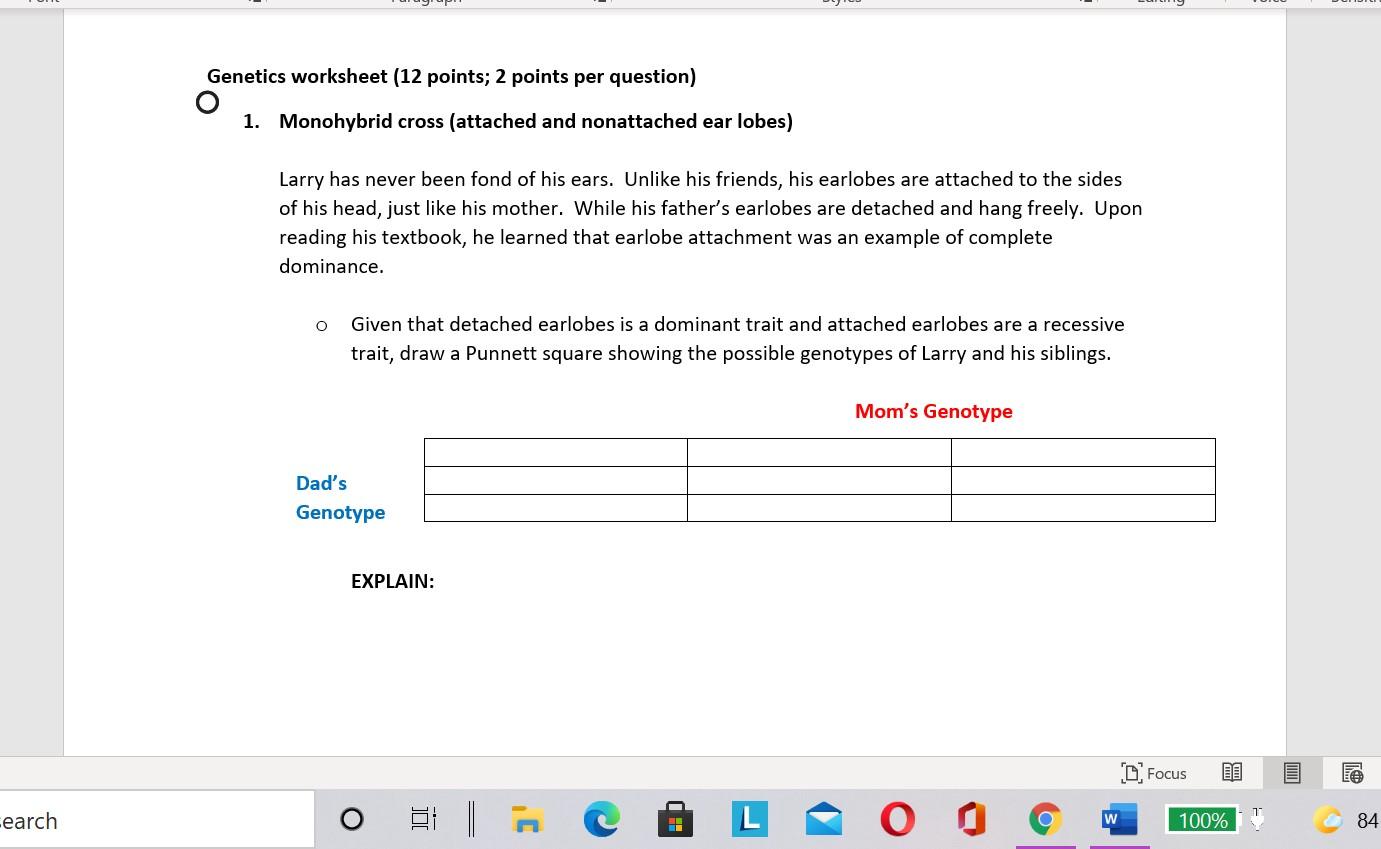Screen dimensions: 1381x849
Task: Click the 'Given that detached earlobes' bullet text
Action: point(738,324)
